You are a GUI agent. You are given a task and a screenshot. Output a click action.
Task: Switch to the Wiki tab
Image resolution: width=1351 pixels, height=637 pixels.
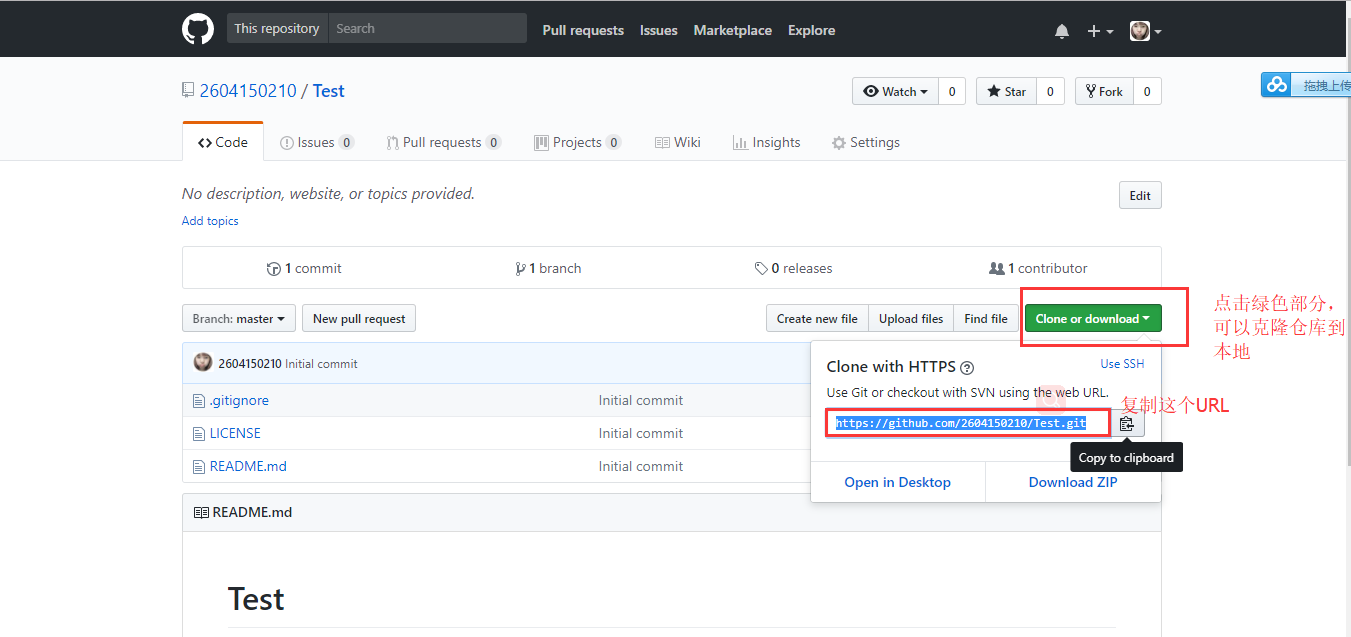click(678, 142)
